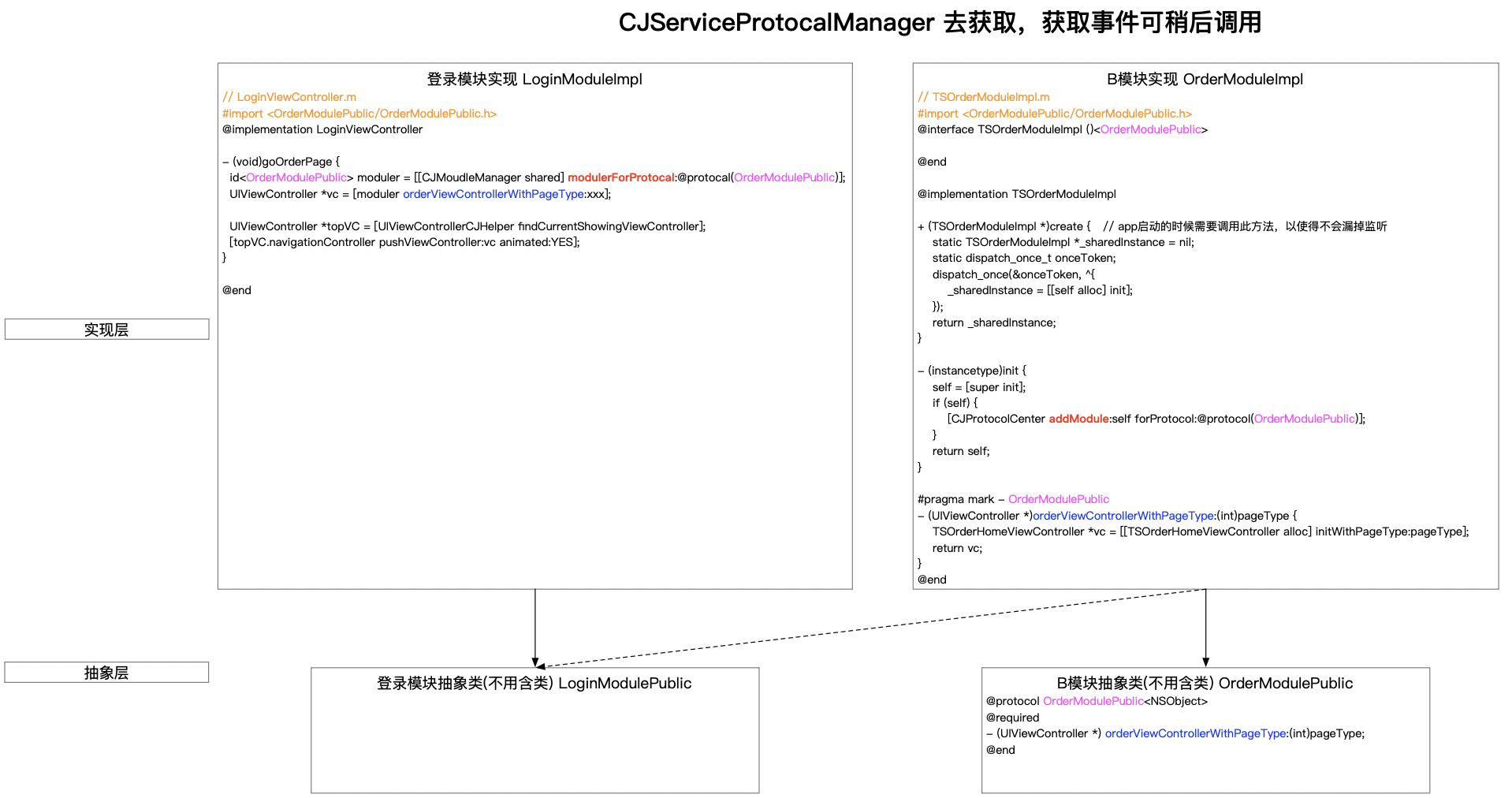Click the '#pragma mark – OrderModulePublic' line

pos(1013,499)
